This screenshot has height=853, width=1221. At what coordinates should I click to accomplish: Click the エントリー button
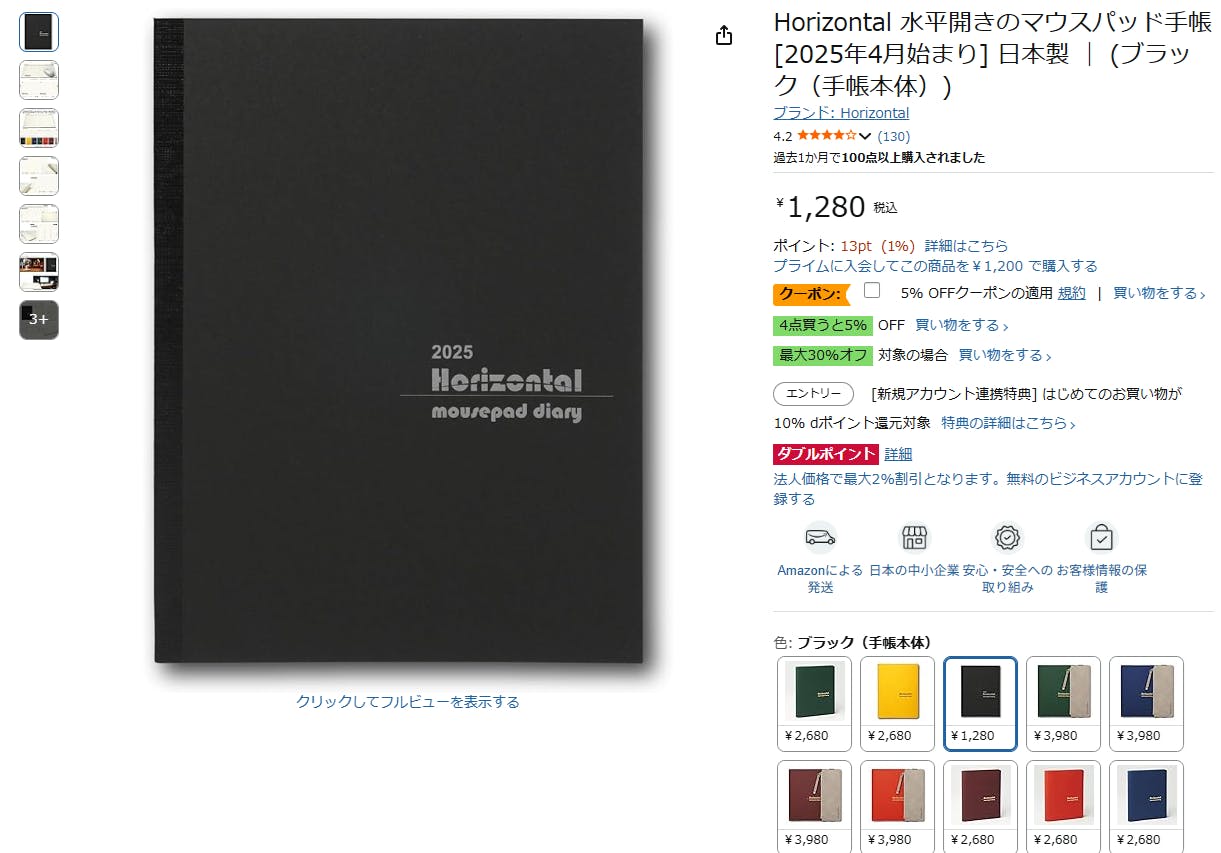click(813, 394)
